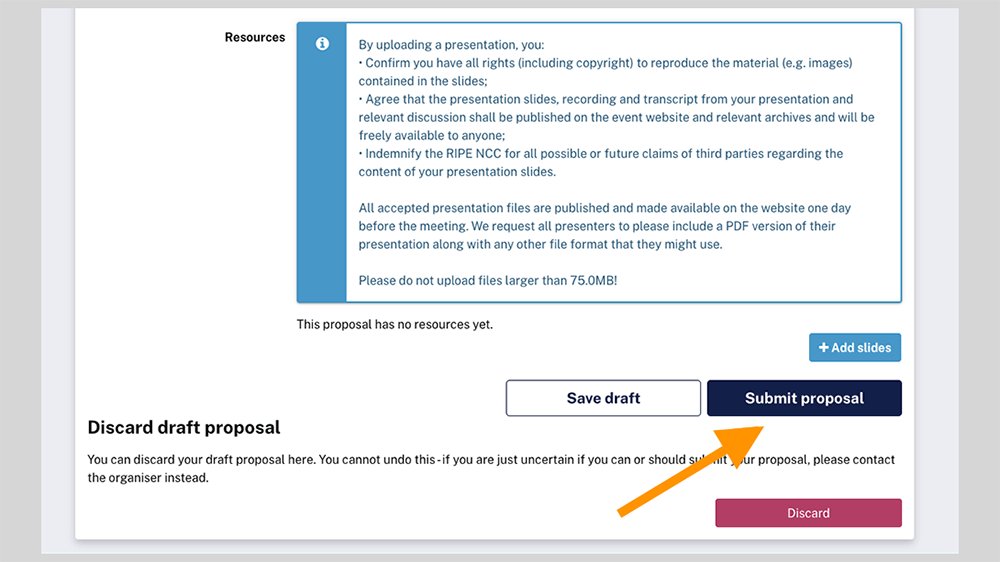1000x562 pixels.
Task: Save the proposal as a draft
Action: tap(603, 398)
